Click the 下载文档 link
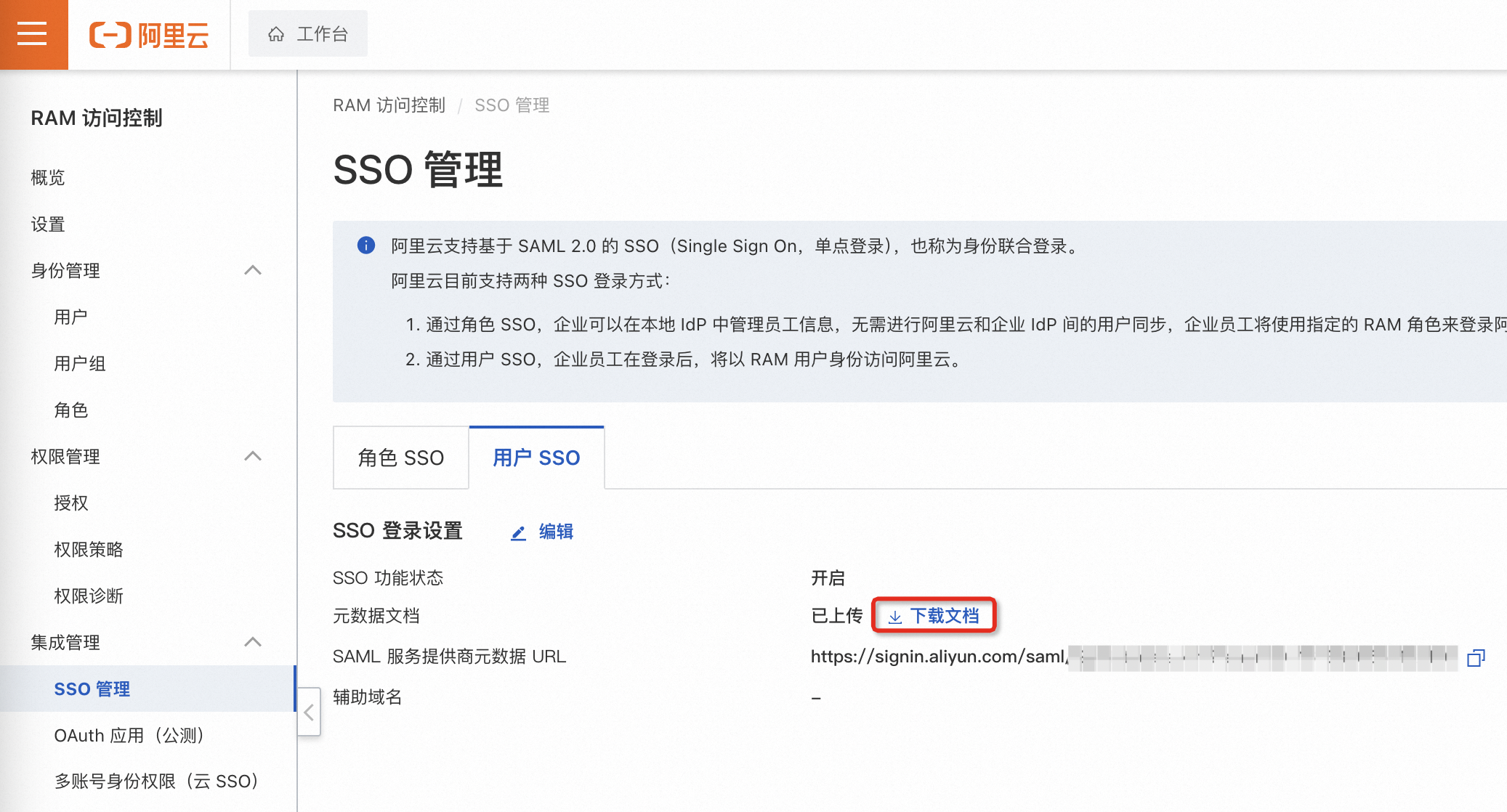 (x=944, y=616)
